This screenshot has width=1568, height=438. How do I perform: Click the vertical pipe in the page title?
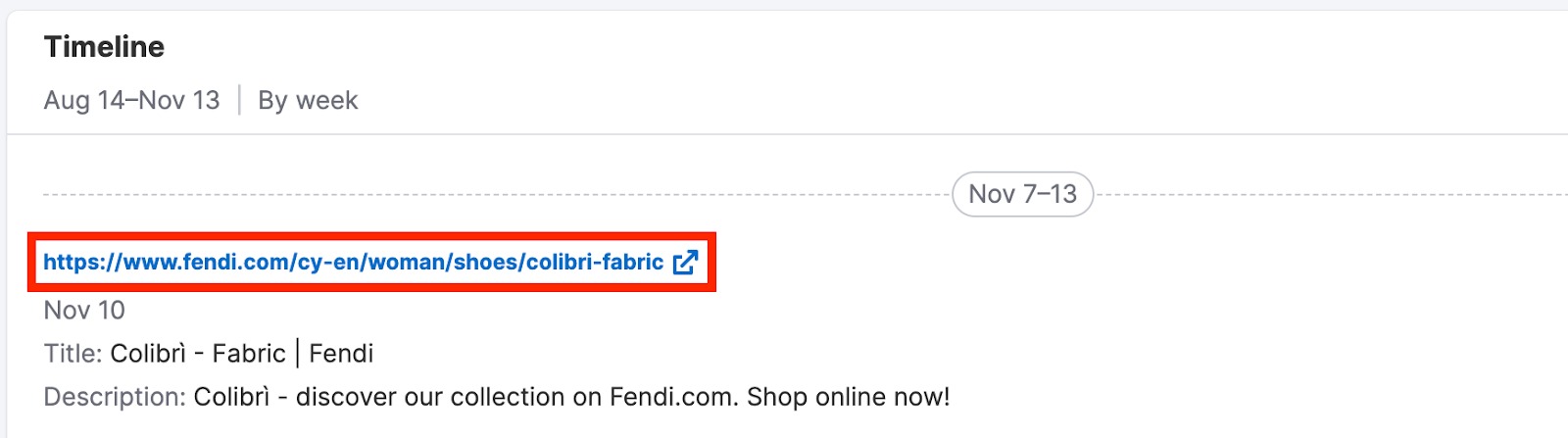click(x=298, y=354)
